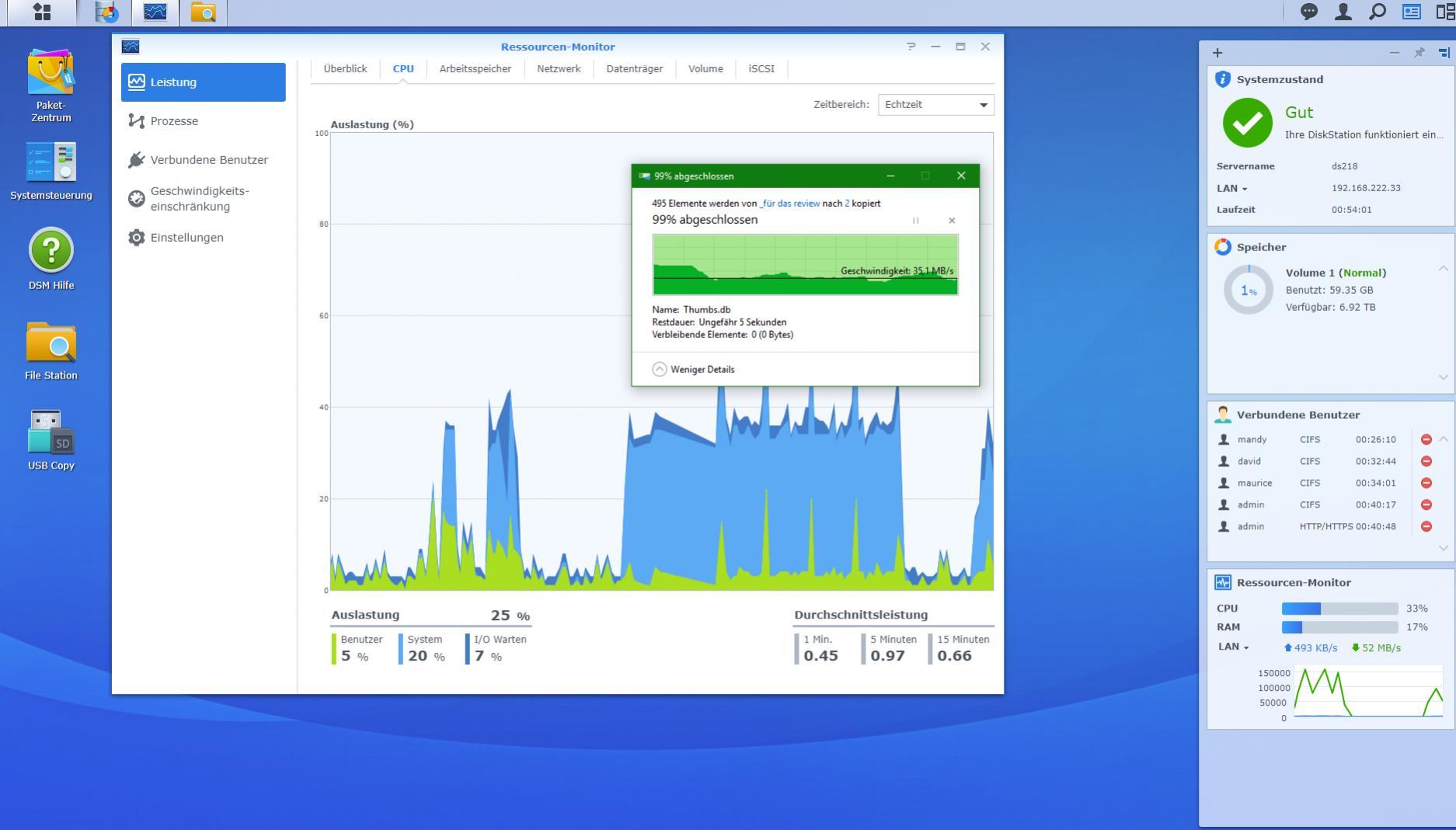Click IP address 192.168.222.33
1456x830 pixels.
click(1366, 188)
